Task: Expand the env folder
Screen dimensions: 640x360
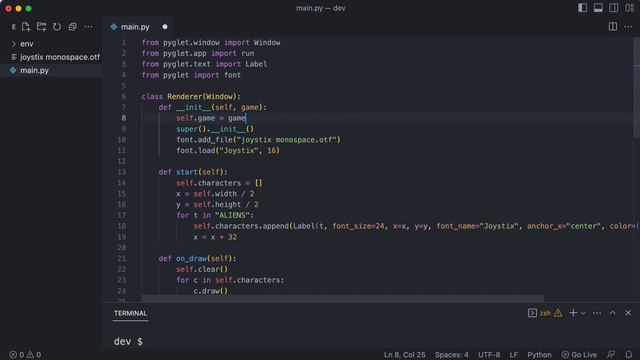Action: 27,44
